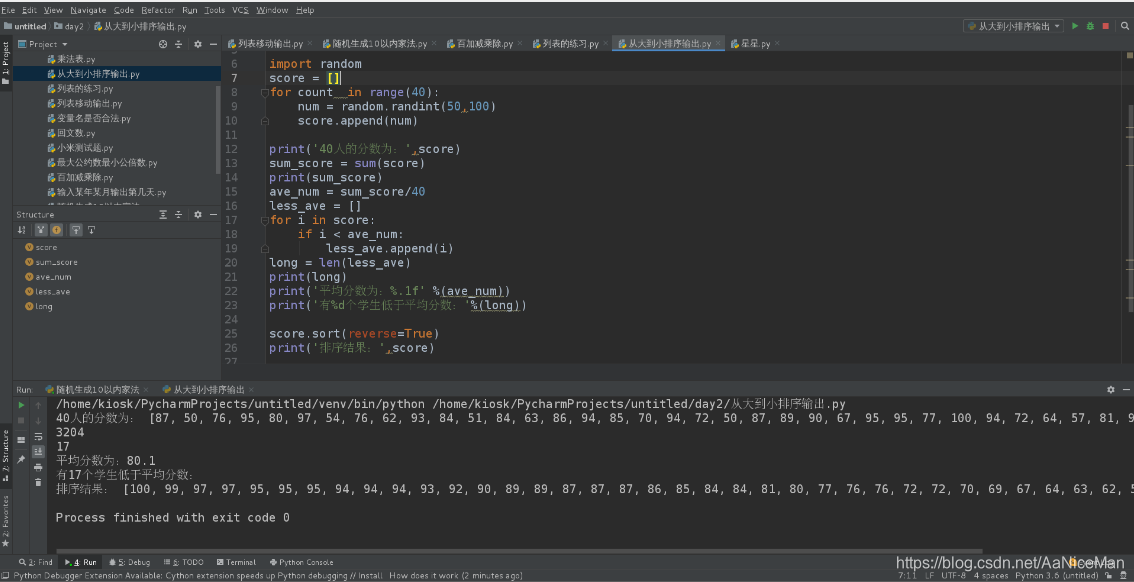This screenshot has height=582, width=1134.
Task: Toggle scroll to end in Run console
Action: point(38,451)
